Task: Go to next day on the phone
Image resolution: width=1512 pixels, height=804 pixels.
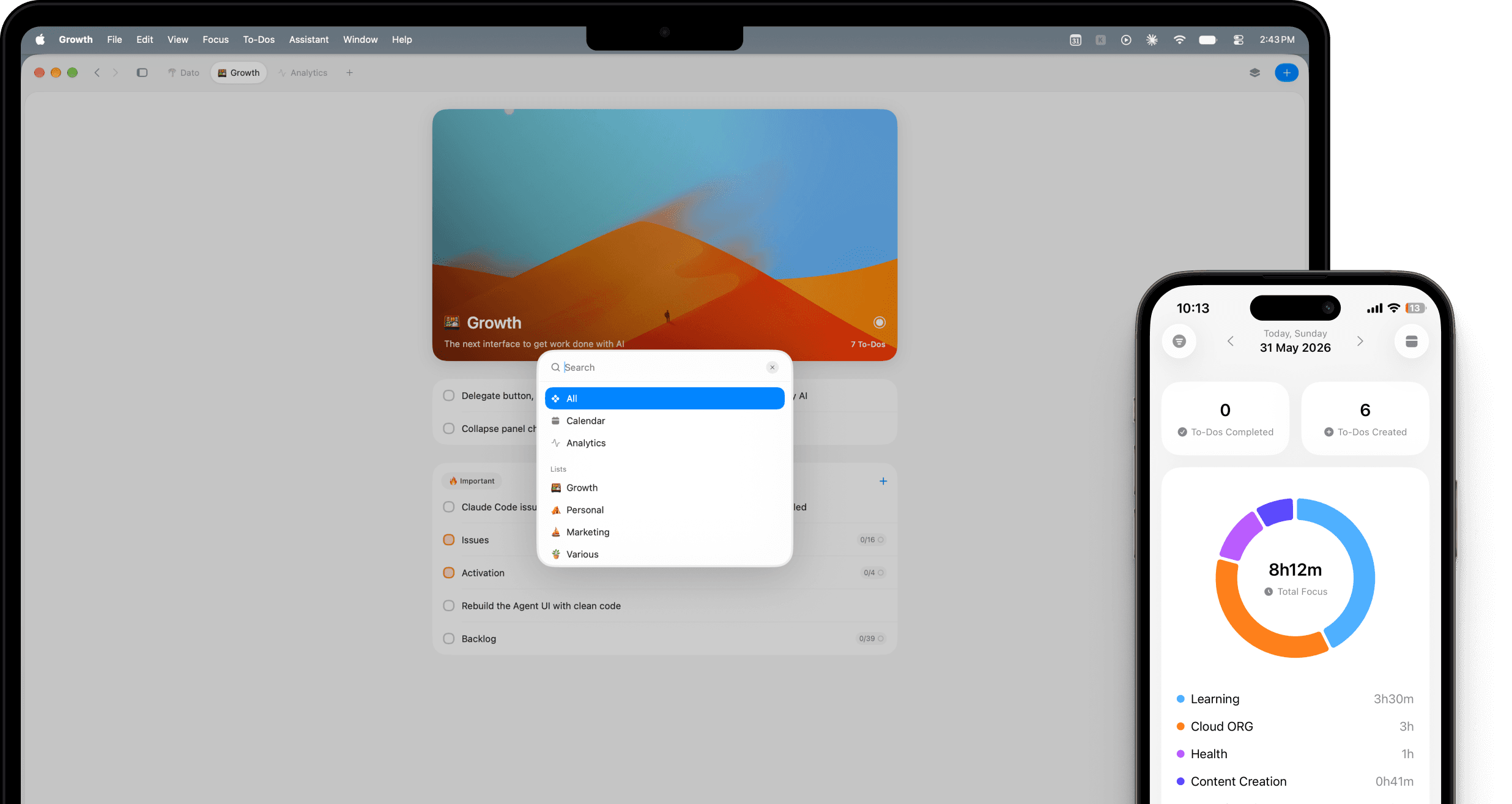Action: (1360, 341)
